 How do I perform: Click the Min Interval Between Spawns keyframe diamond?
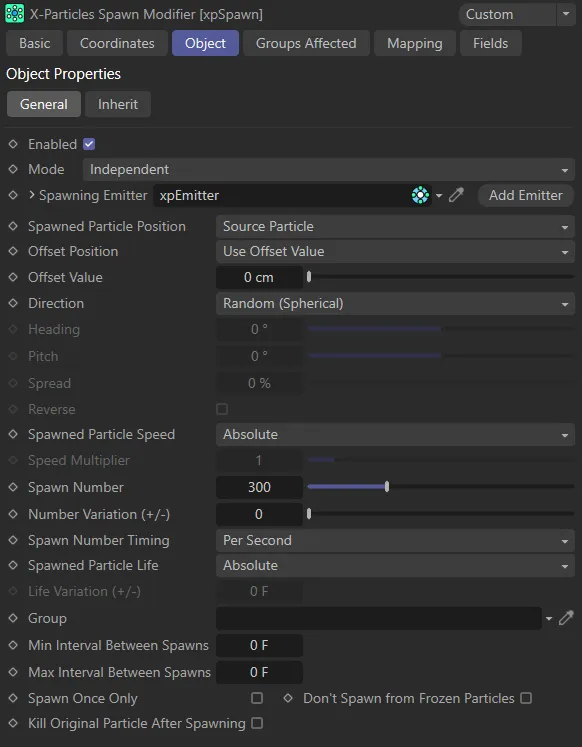pyautogui.click(x=13, y=645)
